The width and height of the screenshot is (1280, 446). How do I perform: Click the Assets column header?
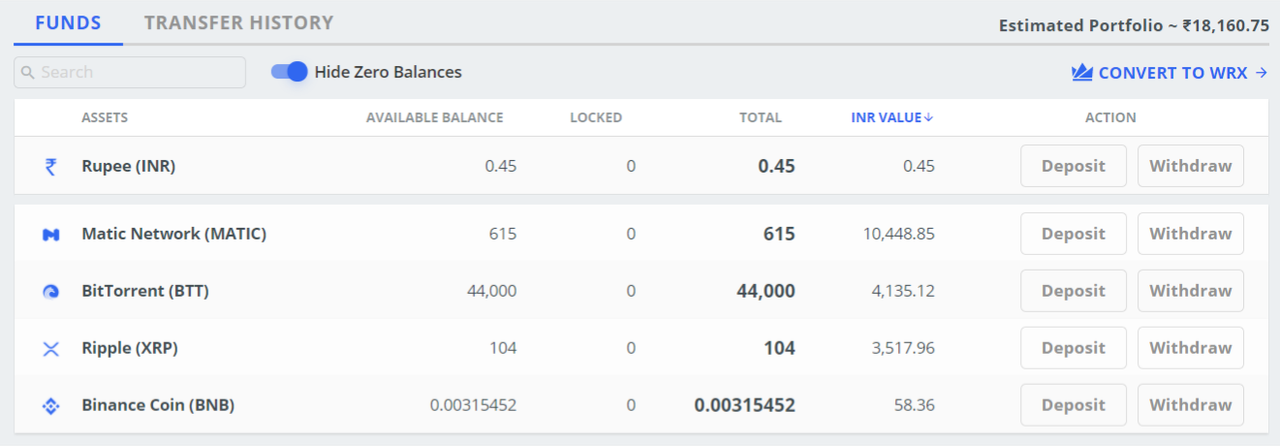(x=105, y=118)
